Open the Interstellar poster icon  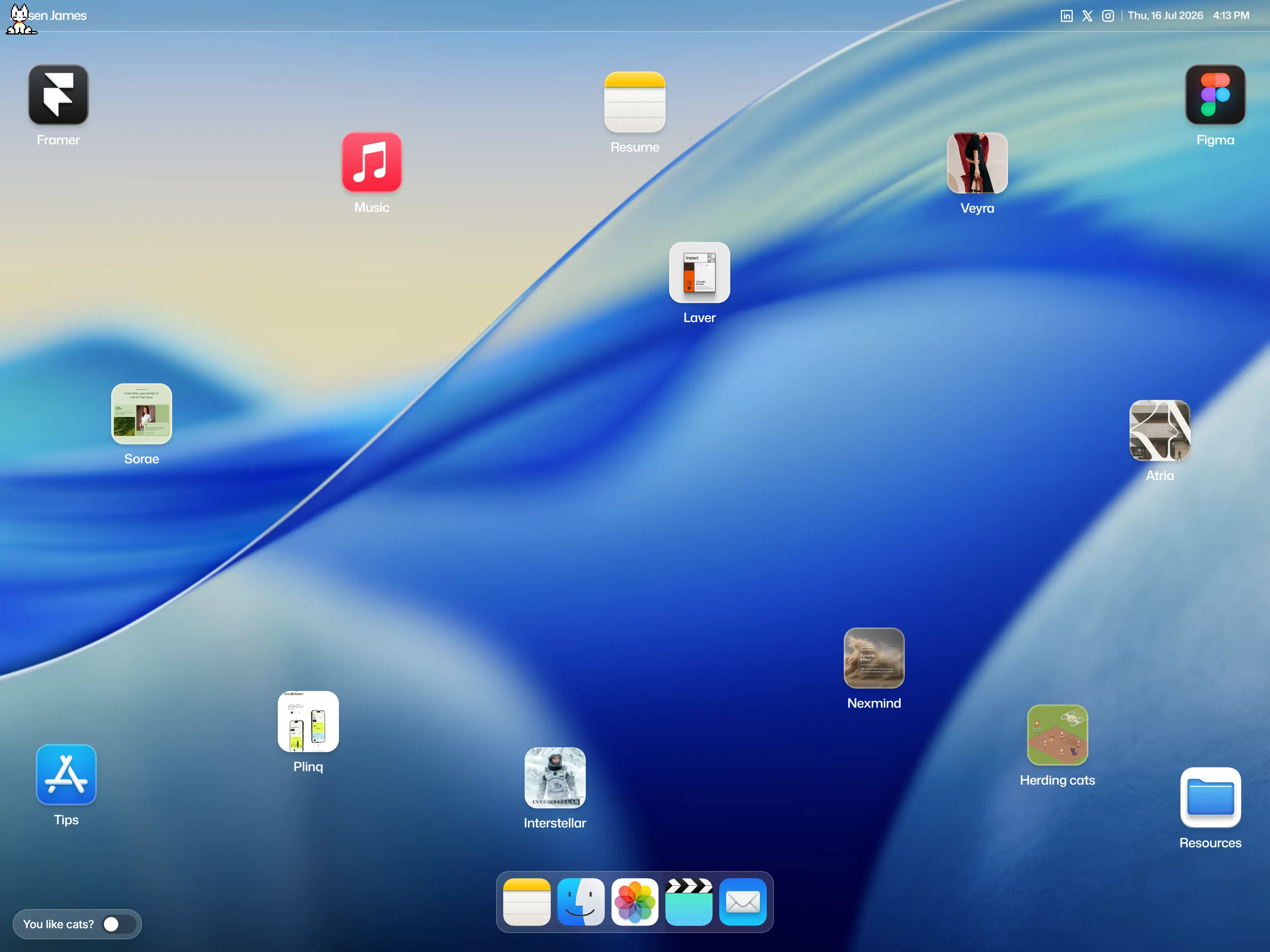tap(555, 777)
